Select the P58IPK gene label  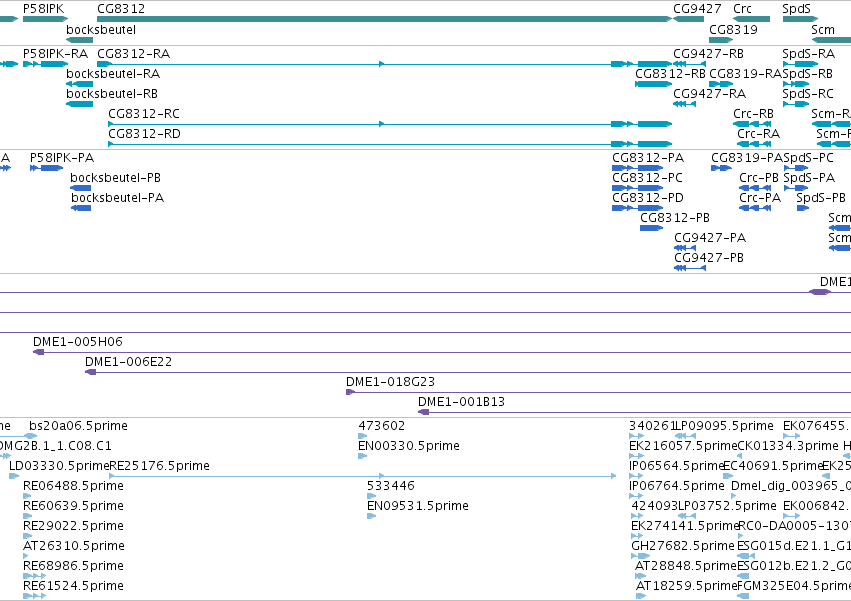43,9
